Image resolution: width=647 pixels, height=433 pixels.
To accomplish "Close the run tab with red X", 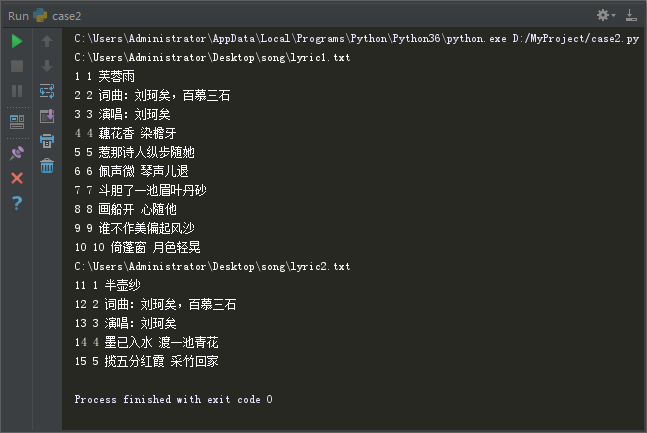I will [17, 178].
